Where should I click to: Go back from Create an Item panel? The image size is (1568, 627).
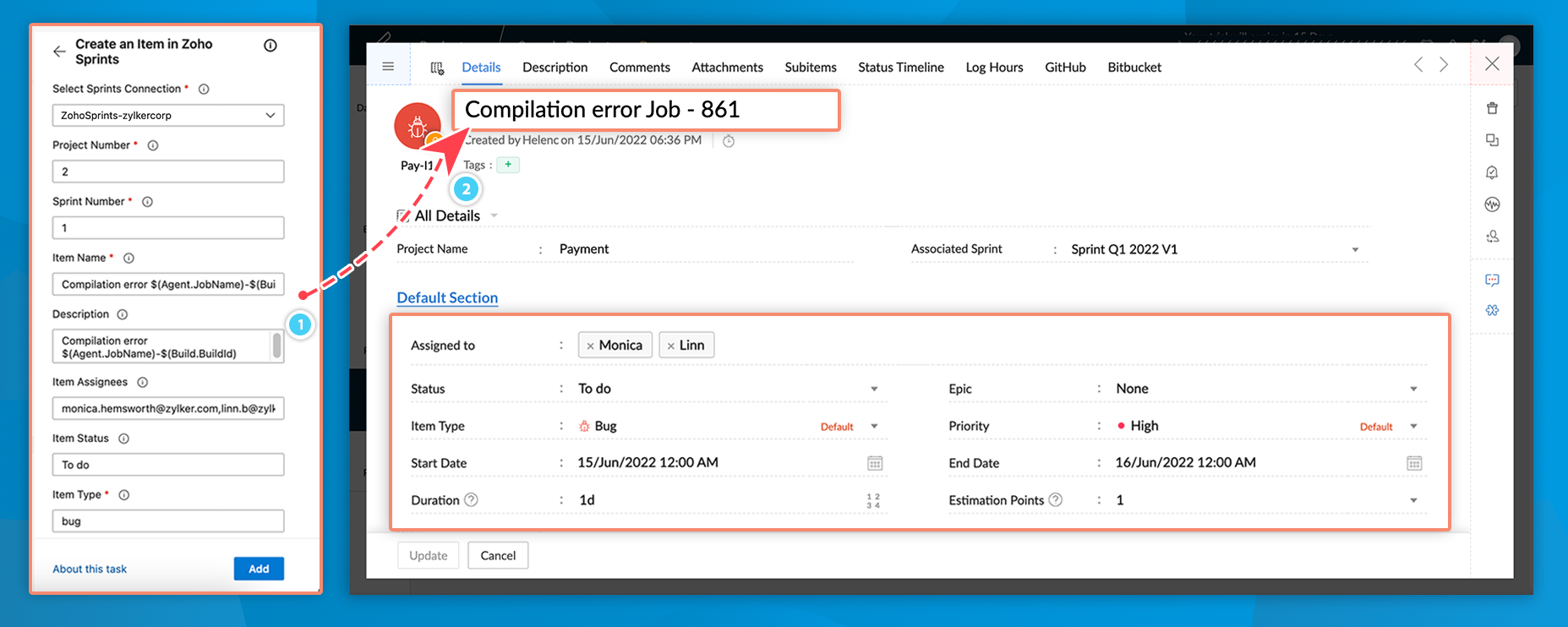point(59,52)
